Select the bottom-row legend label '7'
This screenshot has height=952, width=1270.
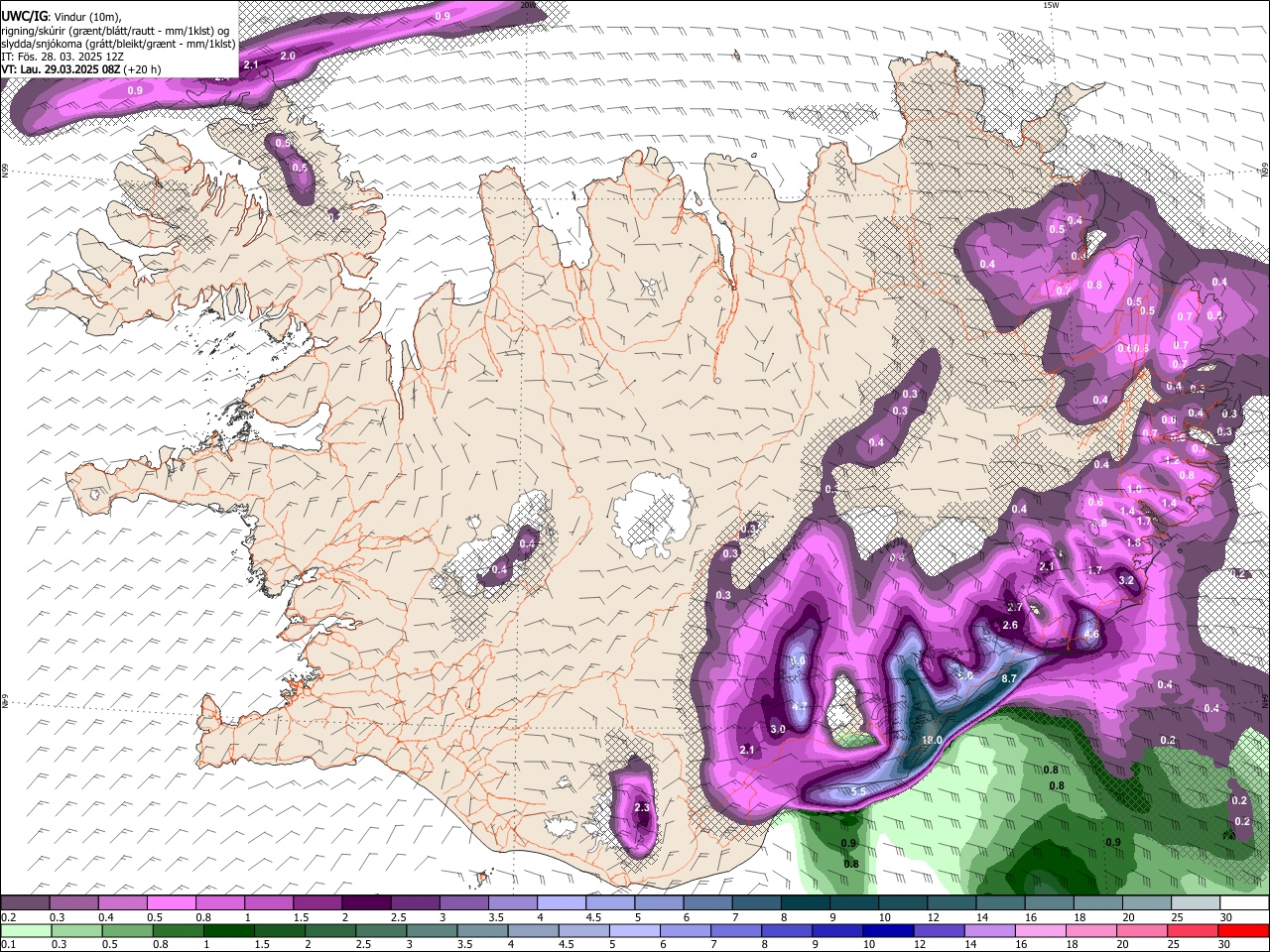tap(712, 945)
